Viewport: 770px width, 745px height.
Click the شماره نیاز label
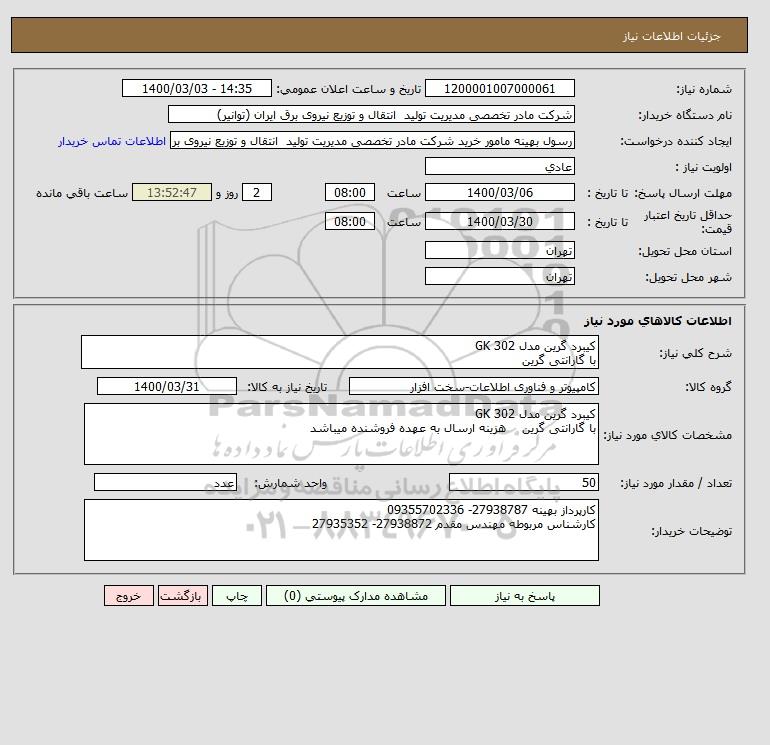pos(704,89)
